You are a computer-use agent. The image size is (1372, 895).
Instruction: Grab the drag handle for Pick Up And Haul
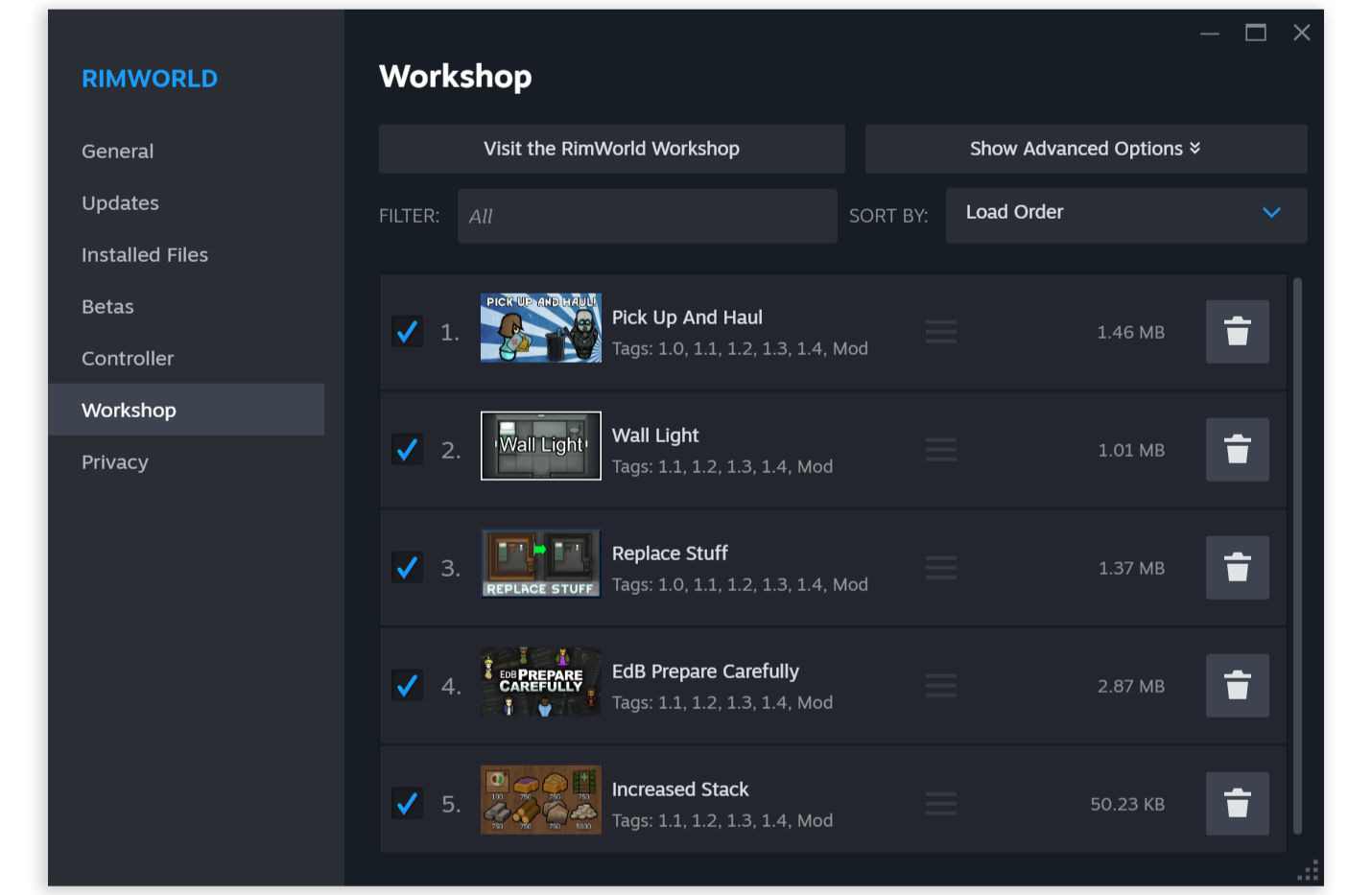941,332
